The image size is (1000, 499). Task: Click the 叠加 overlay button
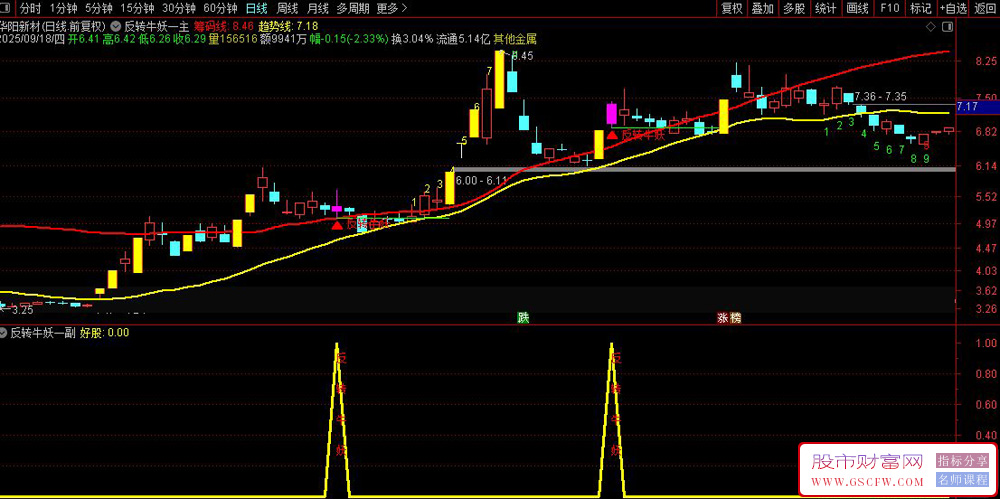coord(763,8)
